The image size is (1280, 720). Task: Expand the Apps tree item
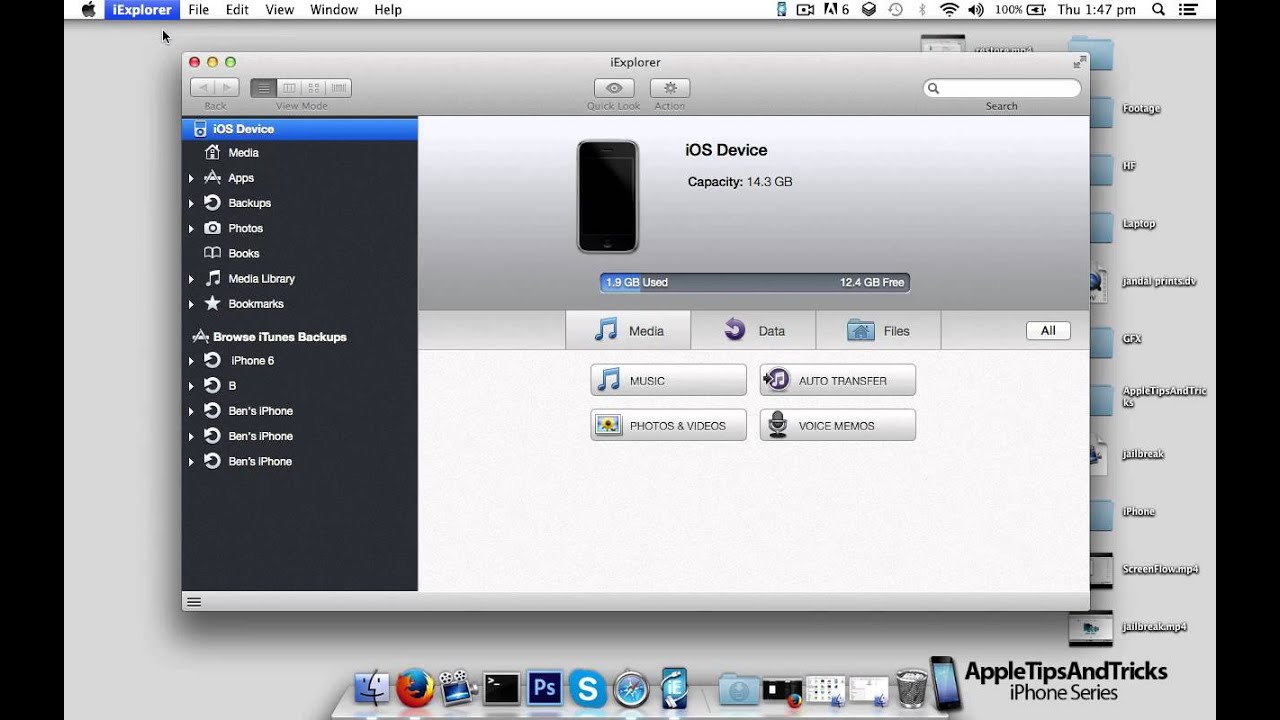coord(191,178)
